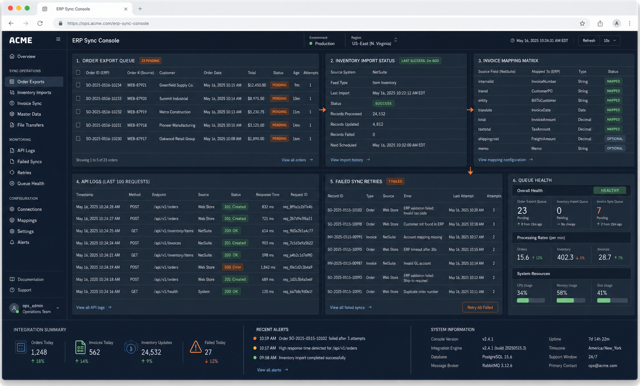Click the Retries icon in sidebar
The width and height of the screenshot is (640, 386).
pyautogui.click(x=12, y=173)
